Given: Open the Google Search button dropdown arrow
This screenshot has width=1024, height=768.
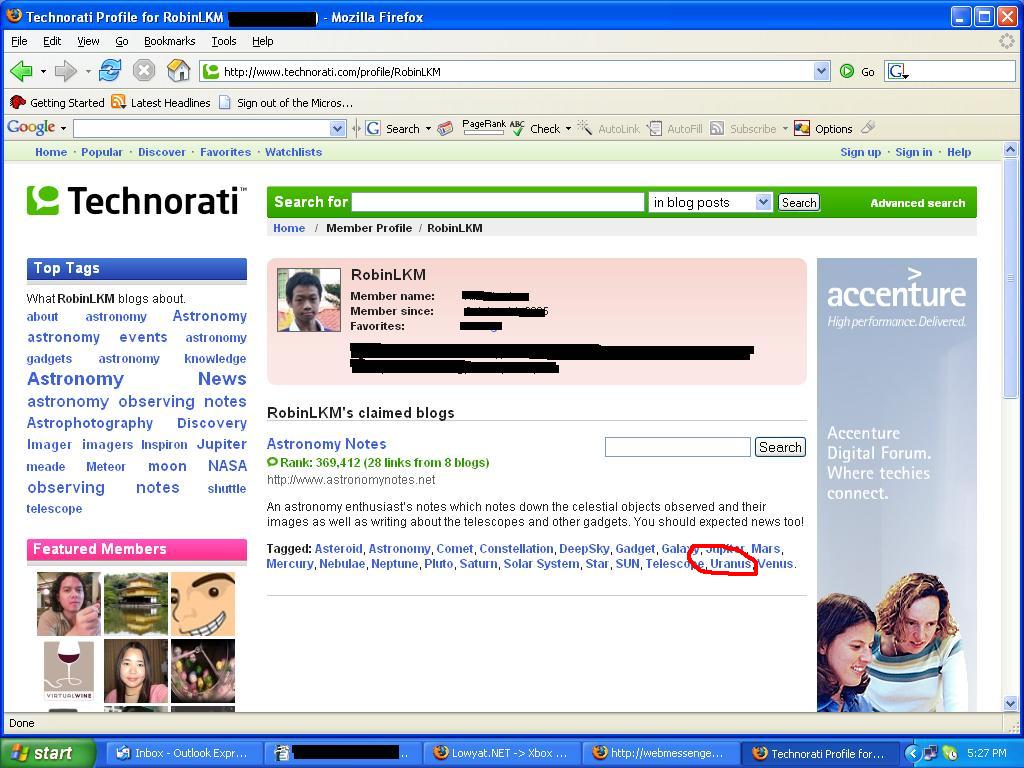Looking at the screenshot, I should [x=428, y=129].
